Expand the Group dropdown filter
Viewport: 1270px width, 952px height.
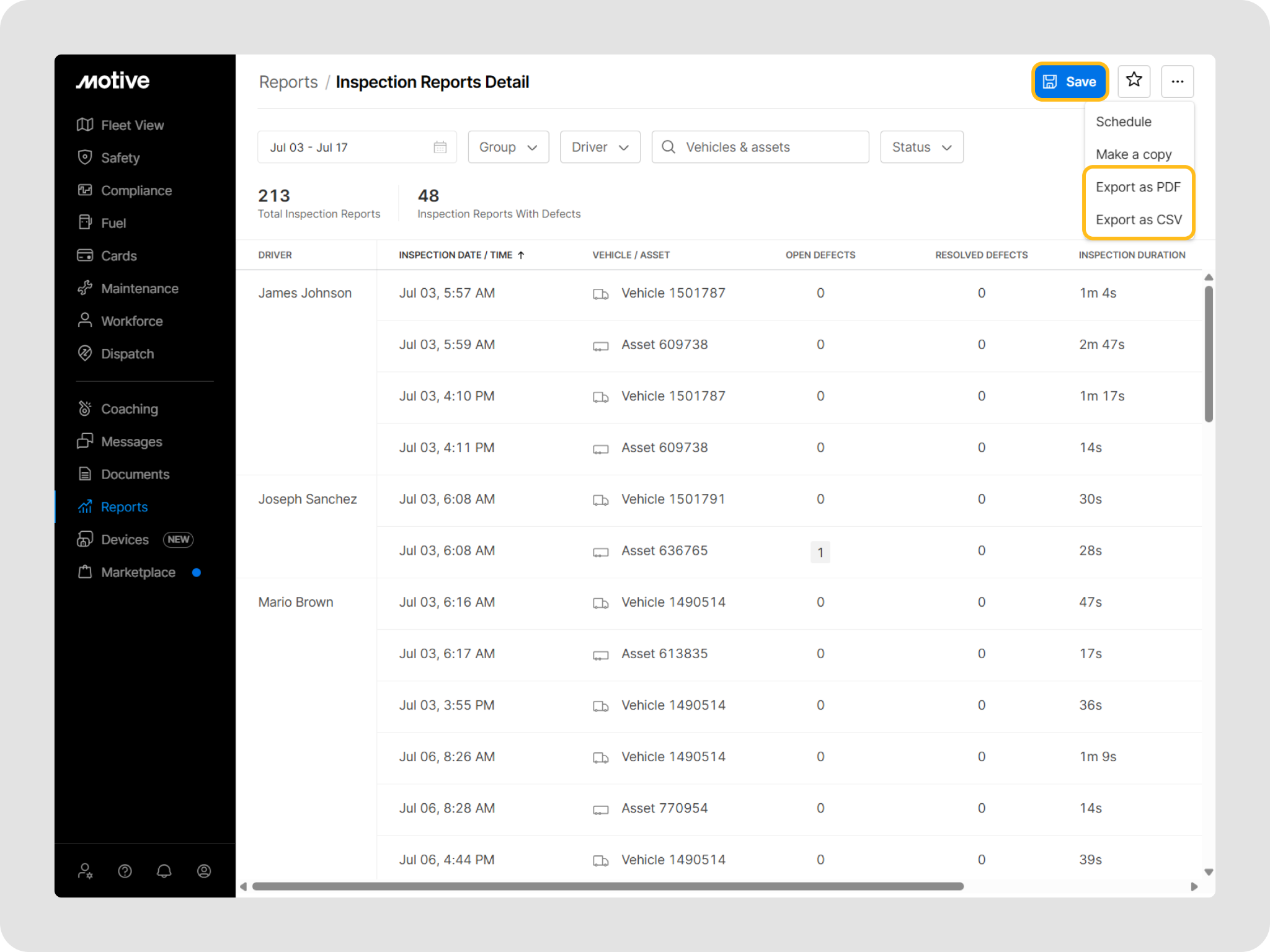point(508,147)
